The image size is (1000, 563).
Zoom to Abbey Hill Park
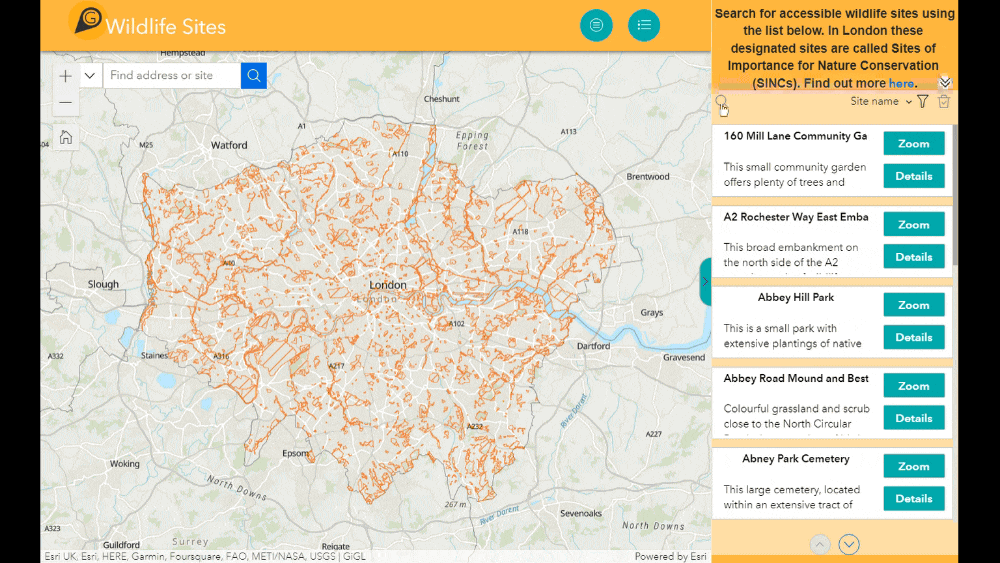point(914,305)
